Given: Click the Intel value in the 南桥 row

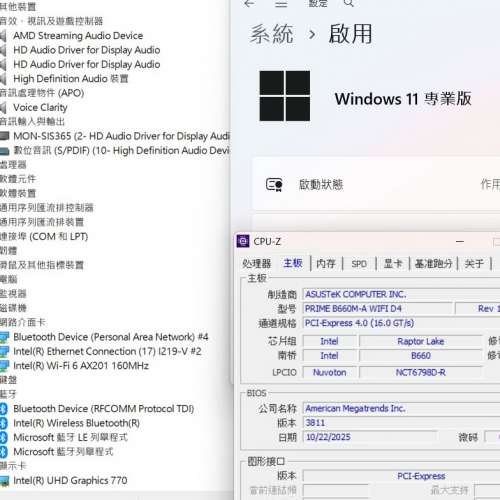Looking at the screenshot, I should pos(329,356).
